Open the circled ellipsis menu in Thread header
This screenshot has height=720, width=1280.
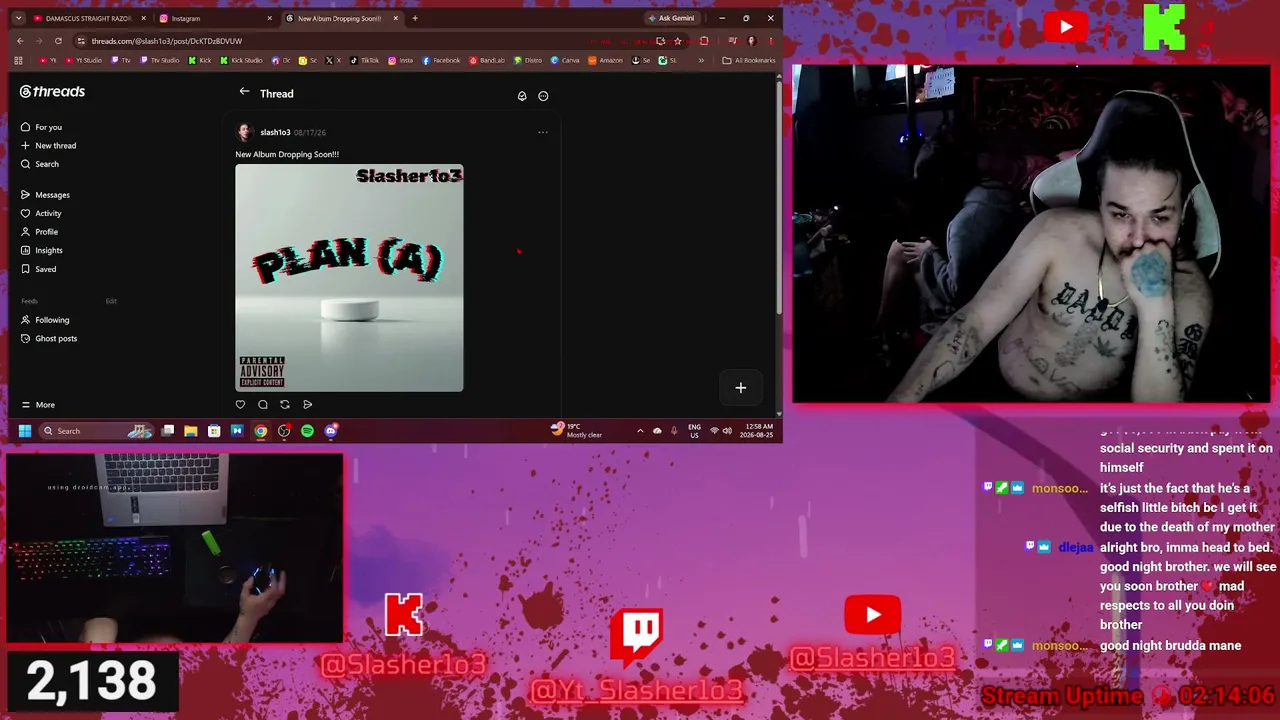pyautogui.click(x=543, y=96)
